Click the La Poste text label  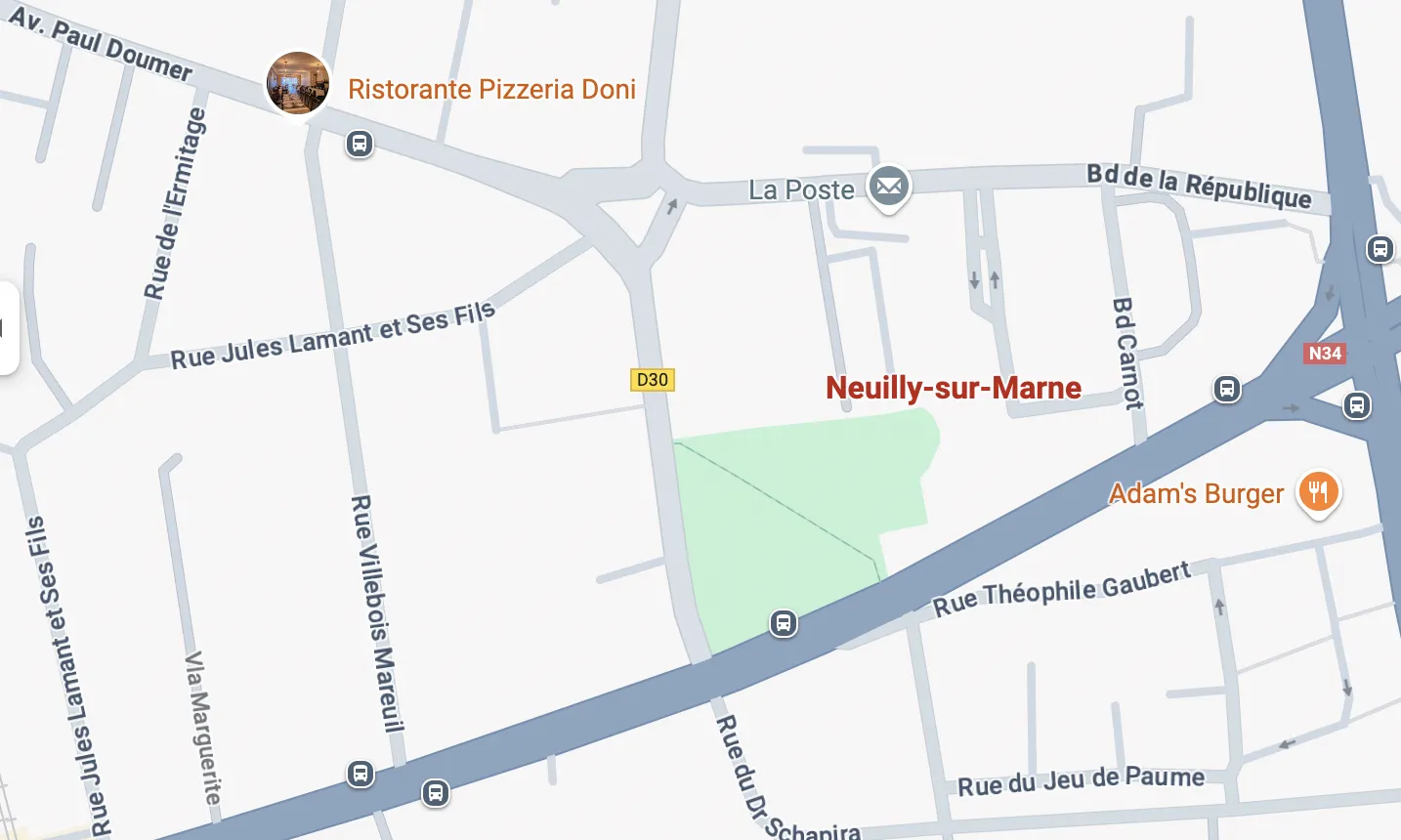pyautogui.click(x=801, y=189)
